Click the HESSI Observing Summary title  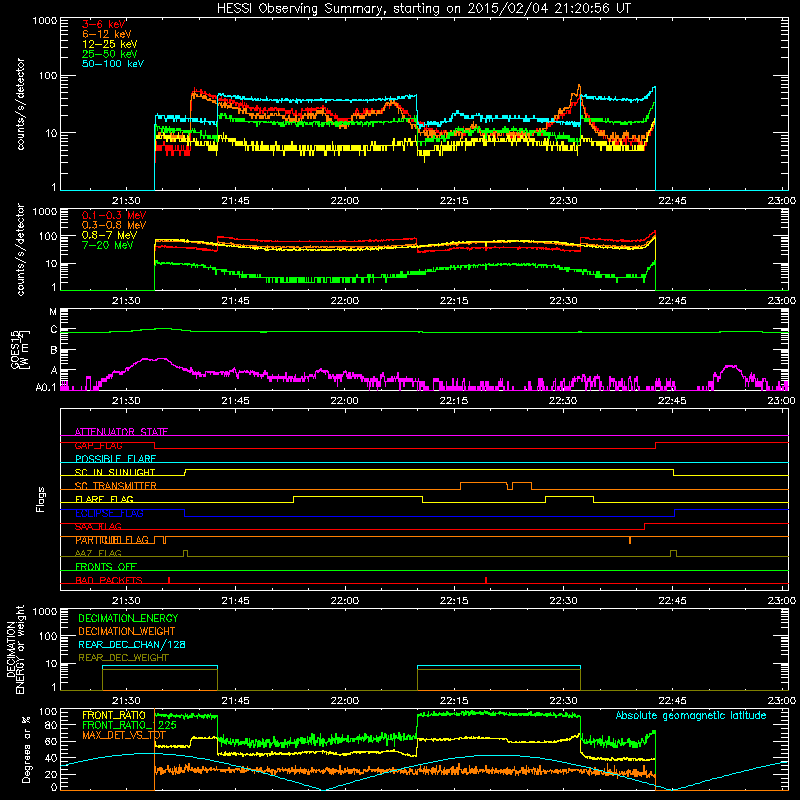coord(424,9)
